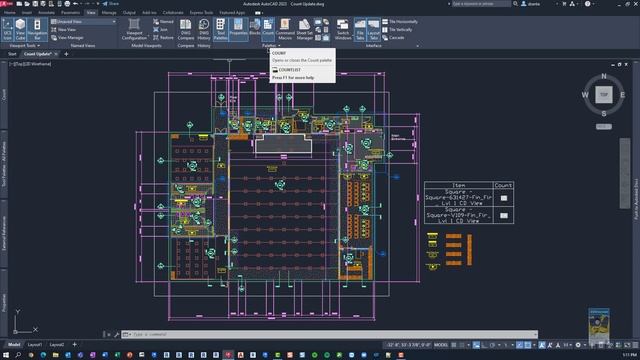Switch to the Output ribbon tab
The image size is (640, 360).
[129, 13]
